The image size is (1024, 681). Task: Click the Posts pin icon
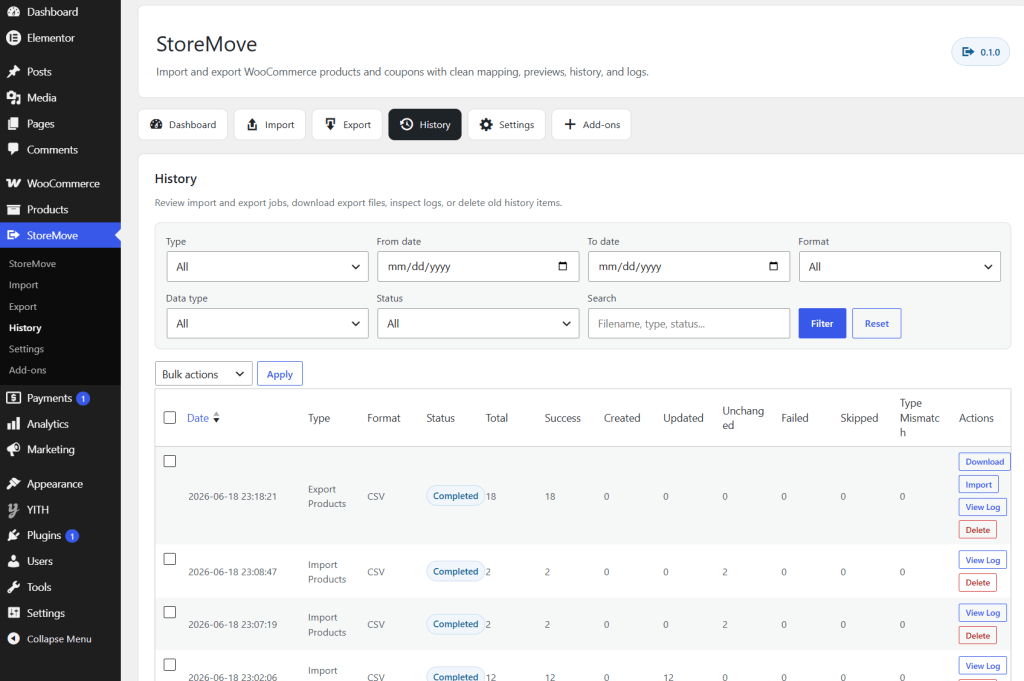tap(13, 72)
